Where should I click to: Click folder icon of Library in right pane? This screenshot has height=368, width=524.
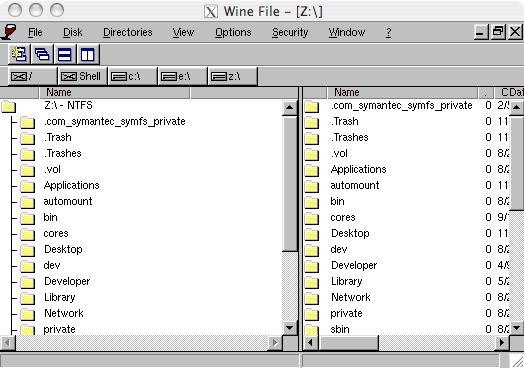(311, 283)
